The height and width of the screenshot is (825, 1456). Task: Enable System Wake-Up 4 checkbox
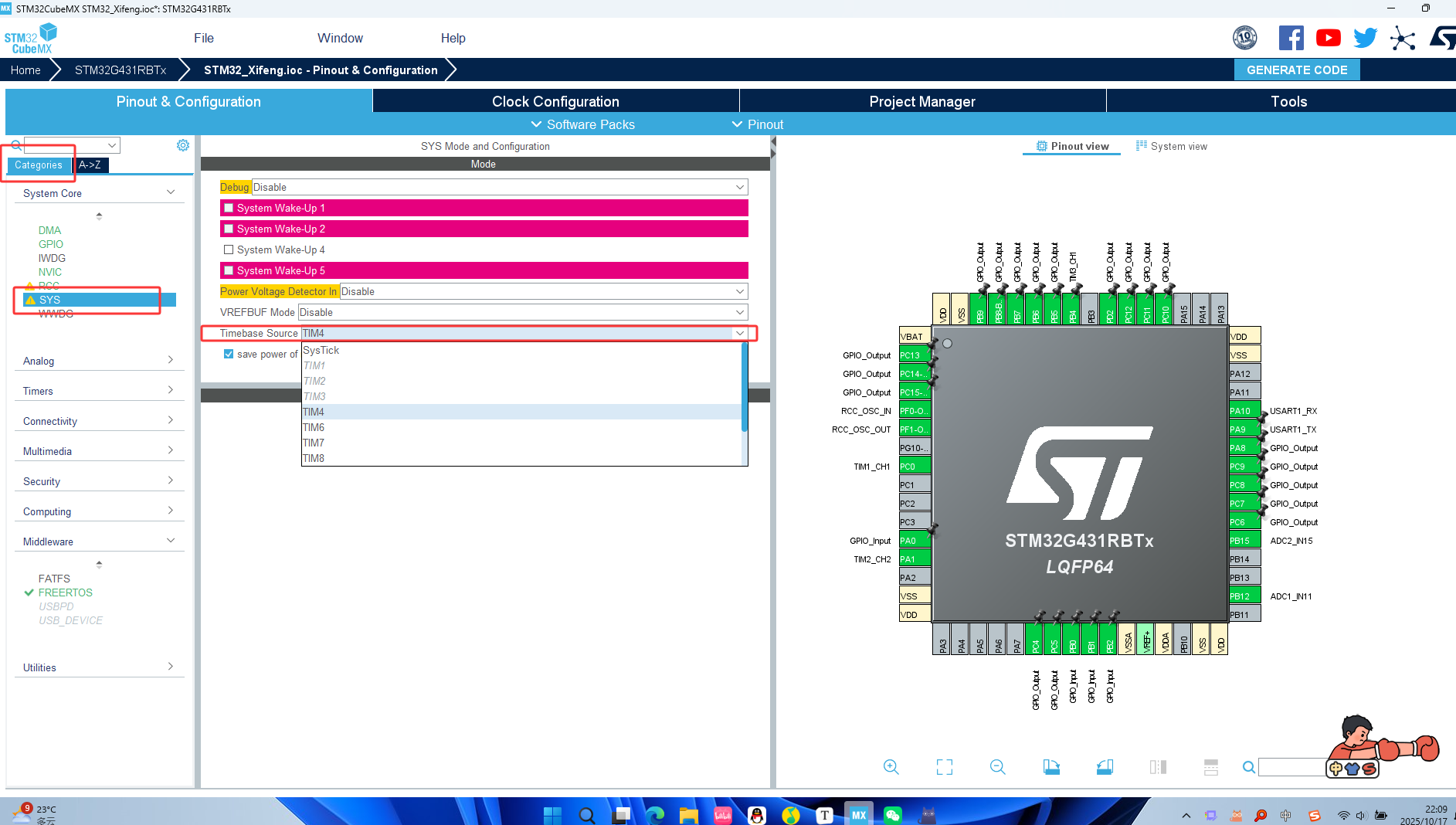(x=229, y=250)
